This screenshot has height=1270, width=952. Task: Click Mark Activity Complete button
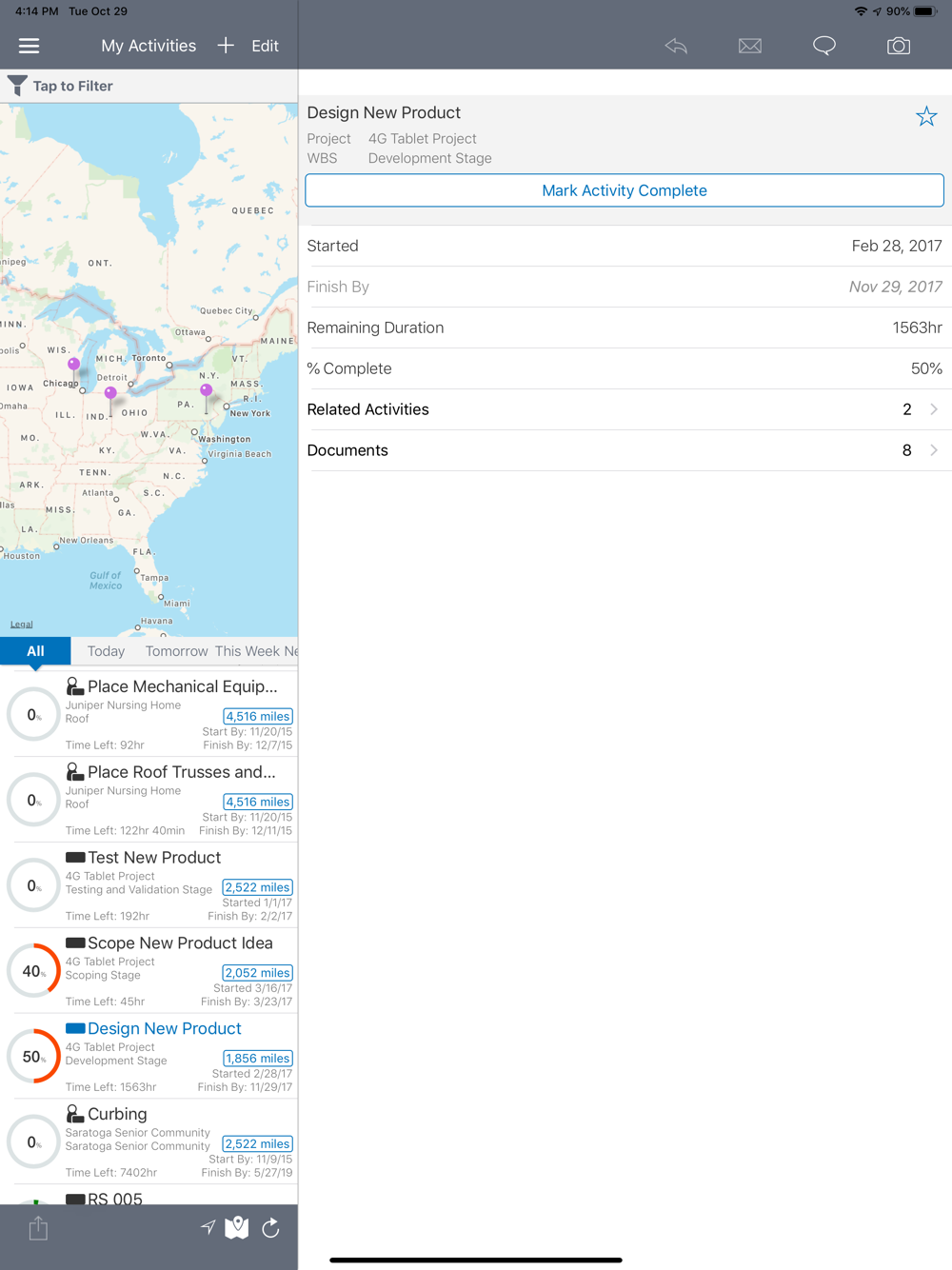pos(625,190)
